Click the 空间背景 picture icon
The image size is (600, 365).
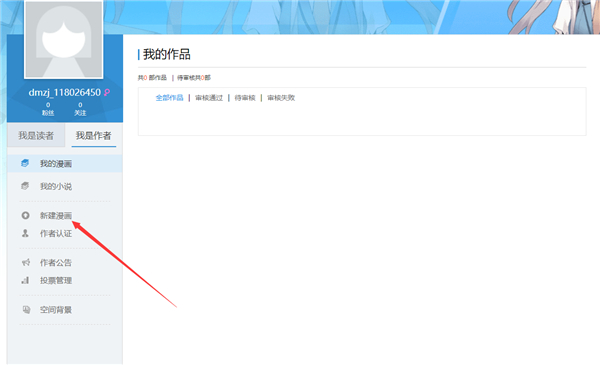click(26, 310)
